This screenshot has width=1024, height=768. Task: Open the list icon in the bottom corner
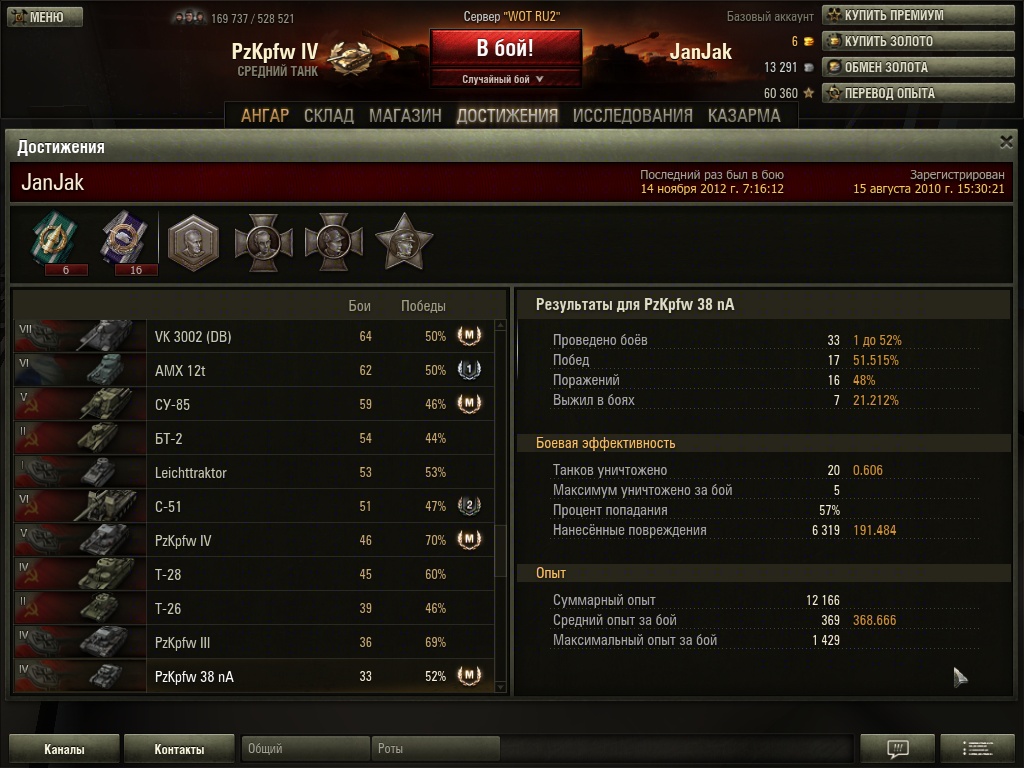[978, 748]
